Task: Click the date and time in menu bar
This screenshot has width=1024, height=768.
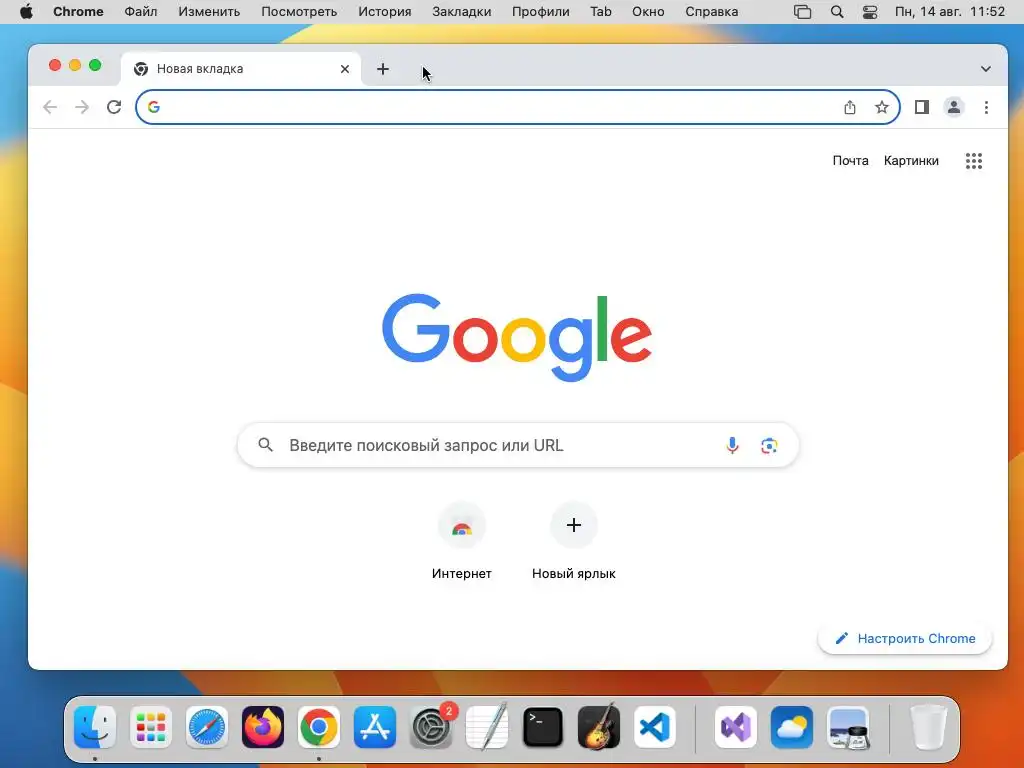Action: 950,12
